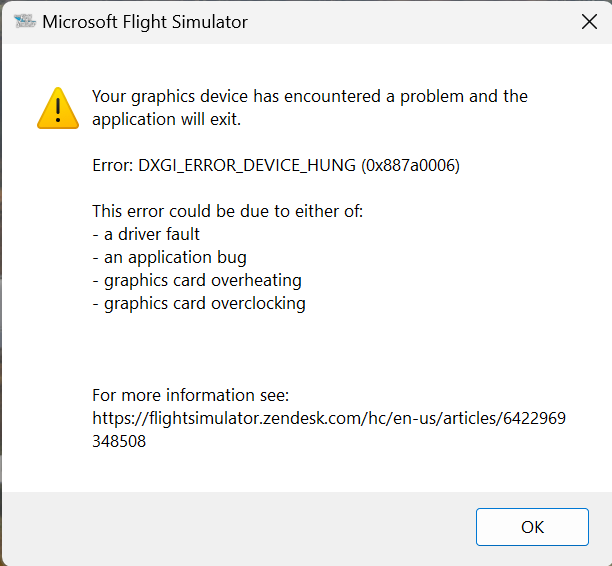
Task: Click the "Your graphics device has encountered" line
Action: pos(310,96)
